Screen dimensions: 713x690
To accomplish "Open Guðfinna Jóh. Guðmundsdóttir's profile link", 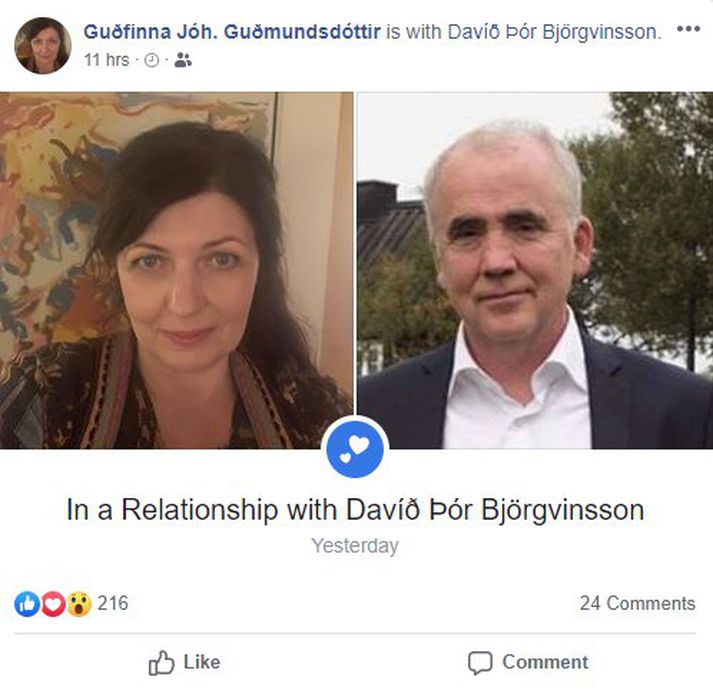I will (232, 32).
